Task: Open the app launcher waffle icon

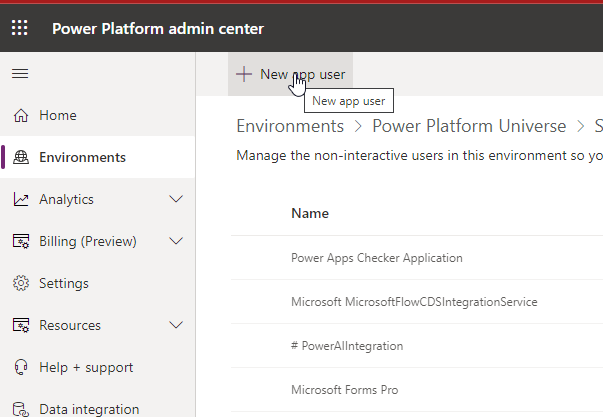Action: (20, 28)
